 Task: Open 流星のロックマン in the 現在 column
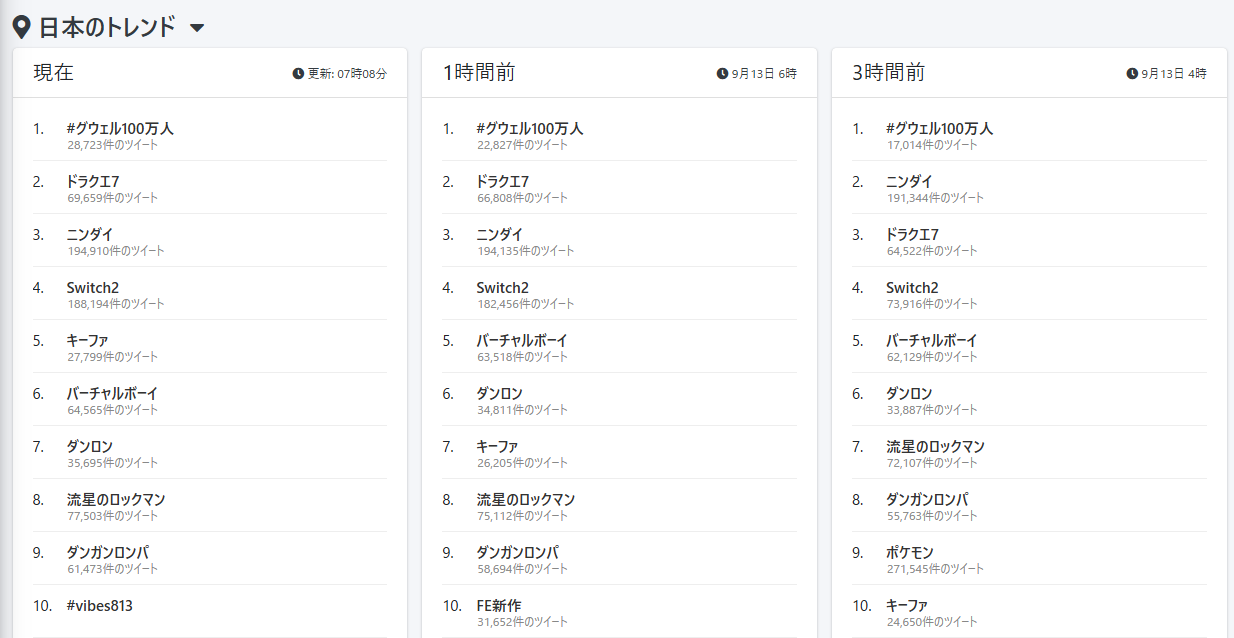tap(115, 500)
